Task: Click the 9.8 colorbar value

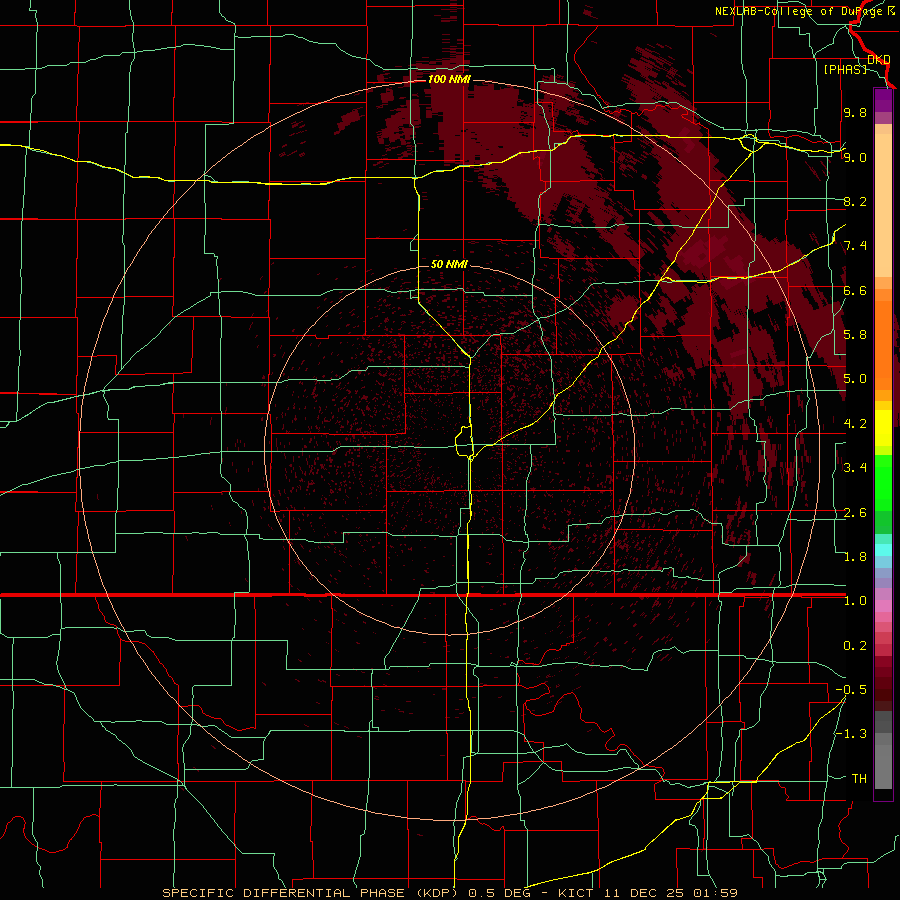Action: tap(855, 112)
